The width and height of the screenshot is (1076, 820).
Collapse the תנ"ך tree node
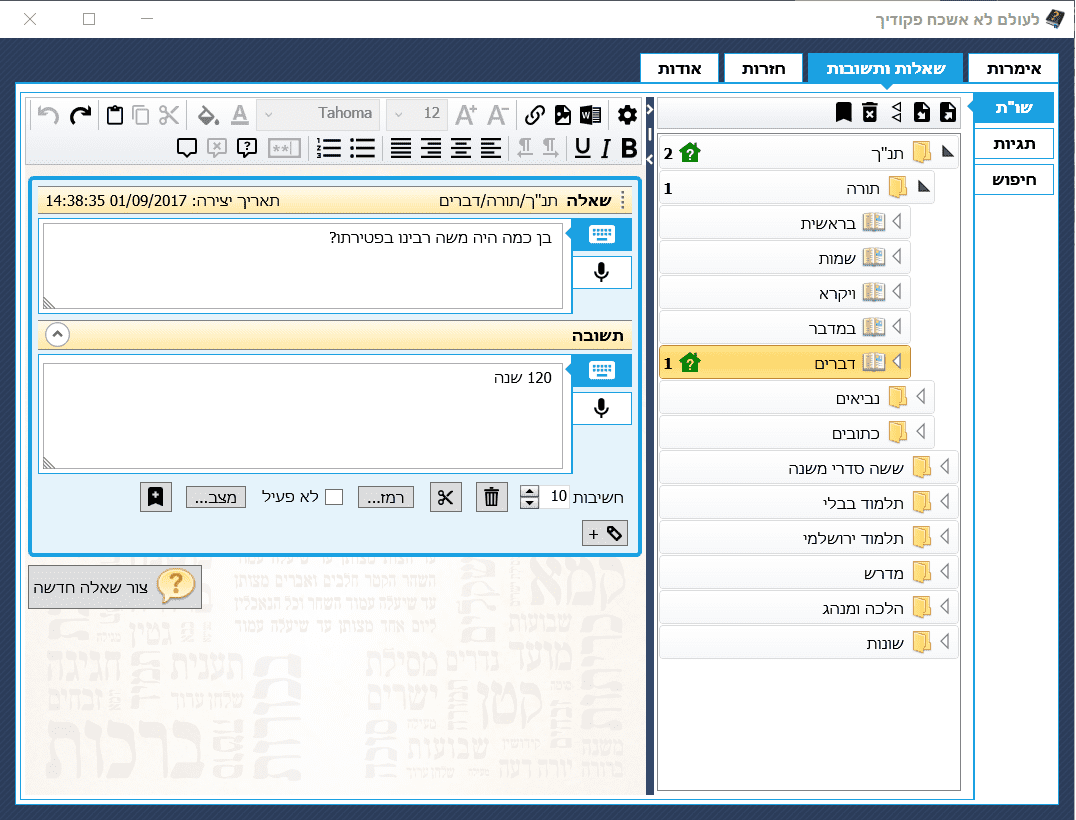(948, 152)
